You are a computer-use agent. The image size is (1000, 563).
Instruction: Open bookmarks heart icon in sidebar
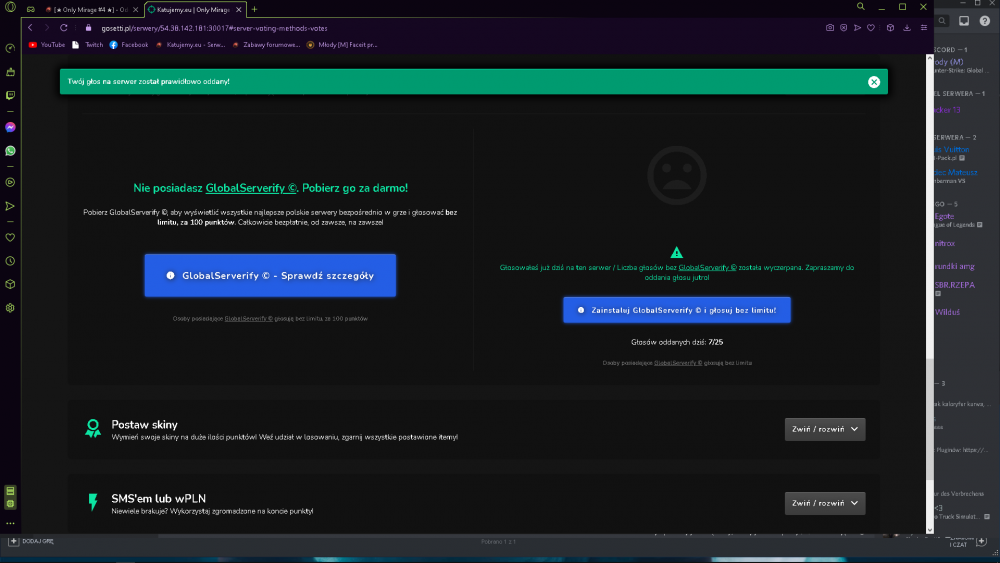pos(10,237)
